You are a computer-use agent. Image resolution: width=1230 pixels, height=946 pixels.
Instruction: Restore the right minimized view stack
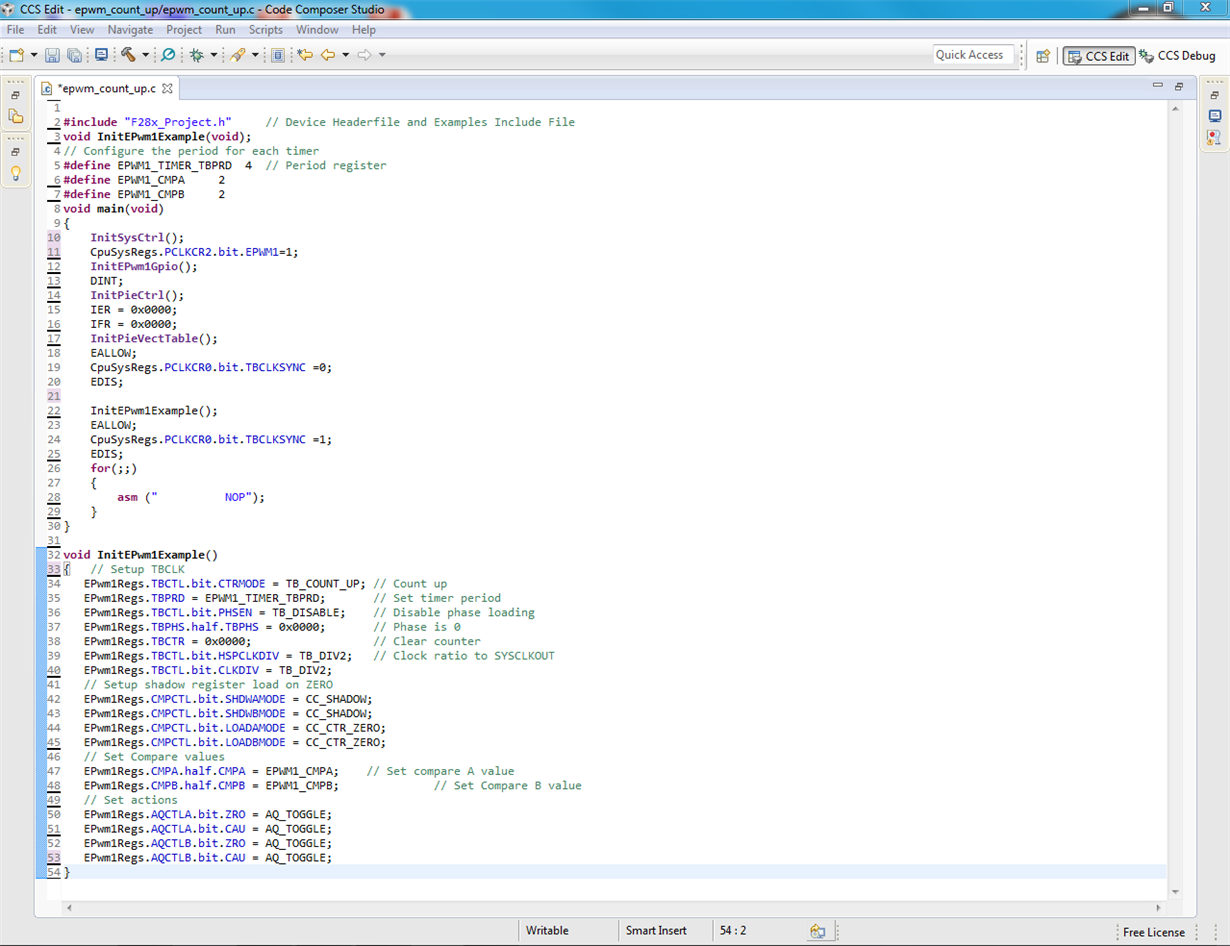pos(1214,95)
